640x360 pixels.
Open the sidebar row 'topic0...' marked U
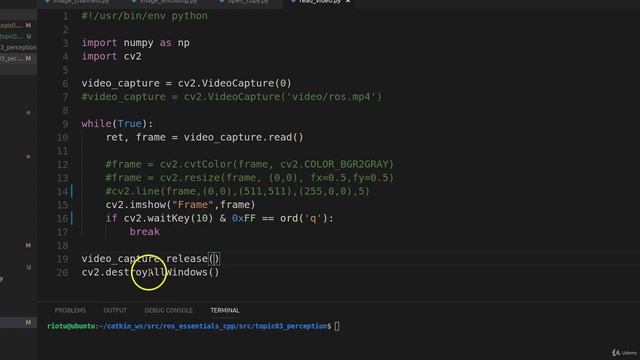pyautogui.click(x=18, y=36)
